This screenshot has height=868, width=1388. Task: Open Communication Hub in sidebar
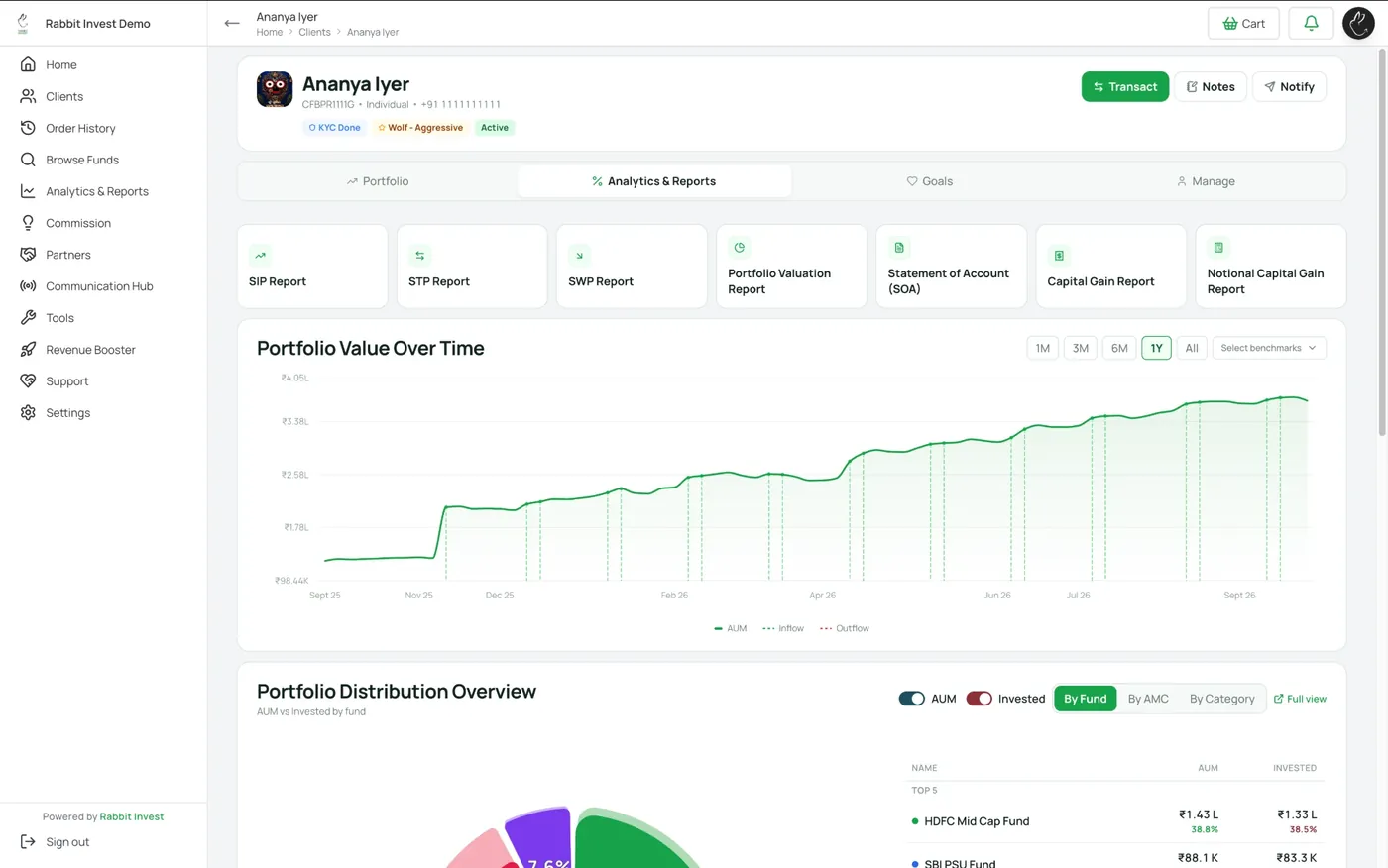[99, 286]
